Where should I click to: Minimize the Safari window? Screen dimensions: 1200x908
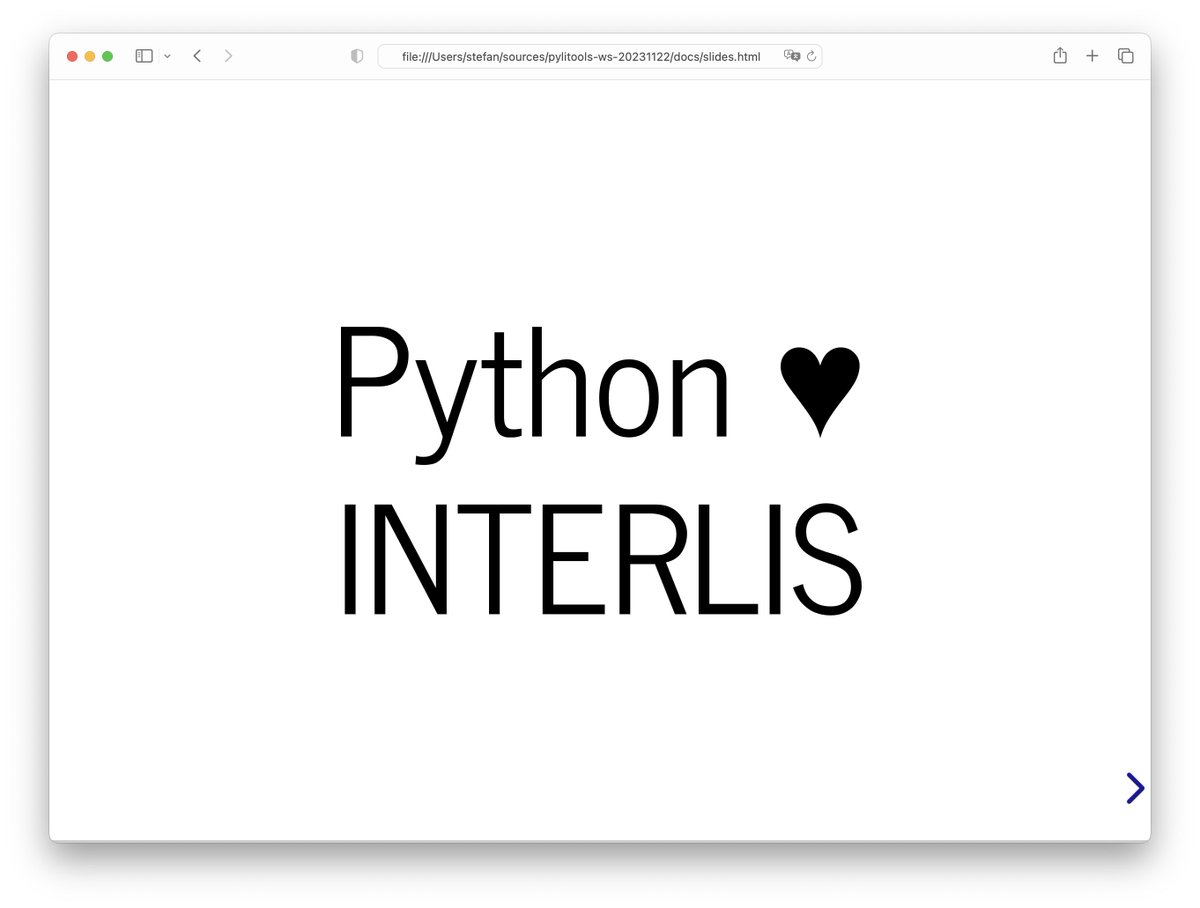tap(90, 56)
